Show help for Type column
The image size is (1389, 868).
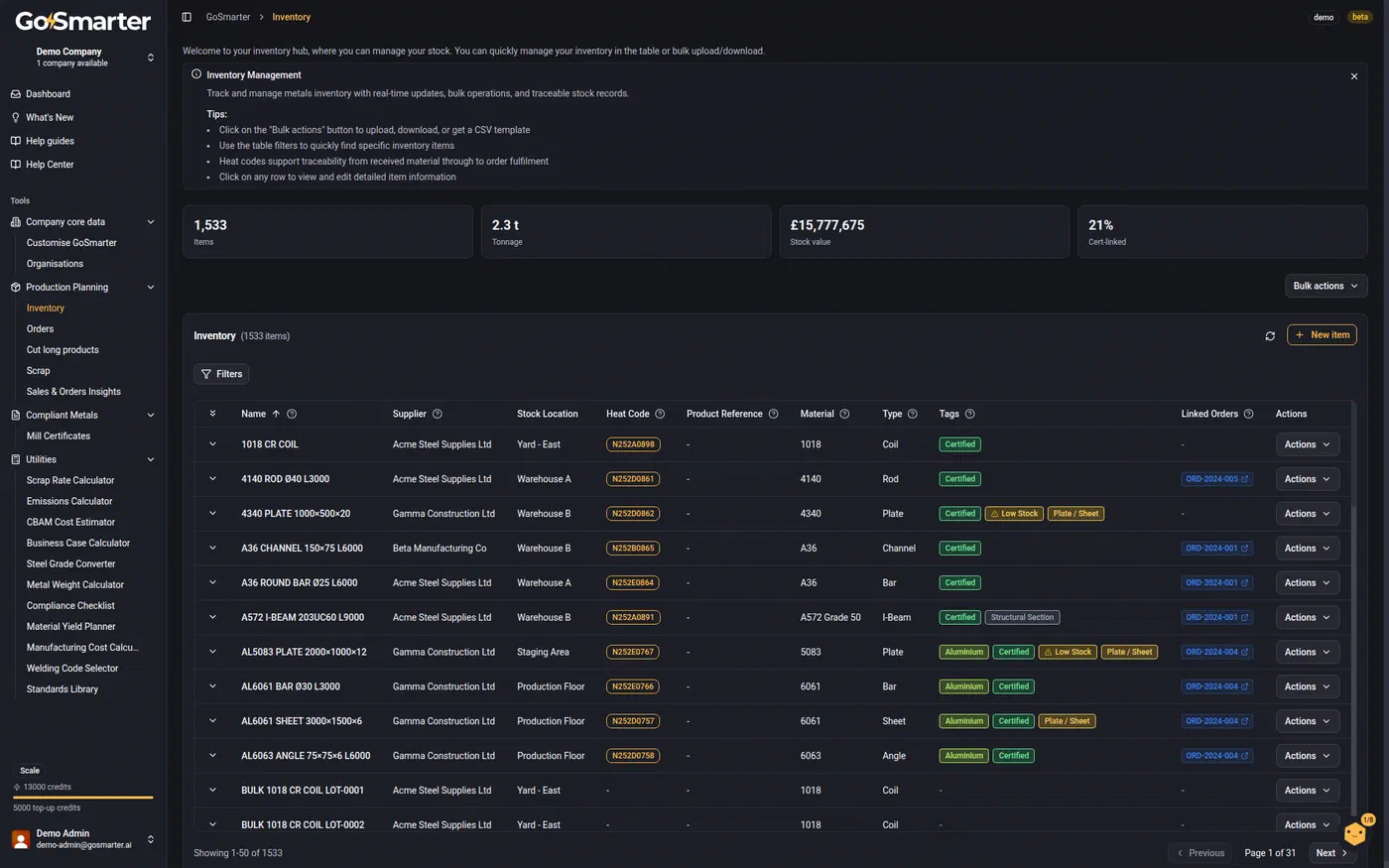point(913,414)
